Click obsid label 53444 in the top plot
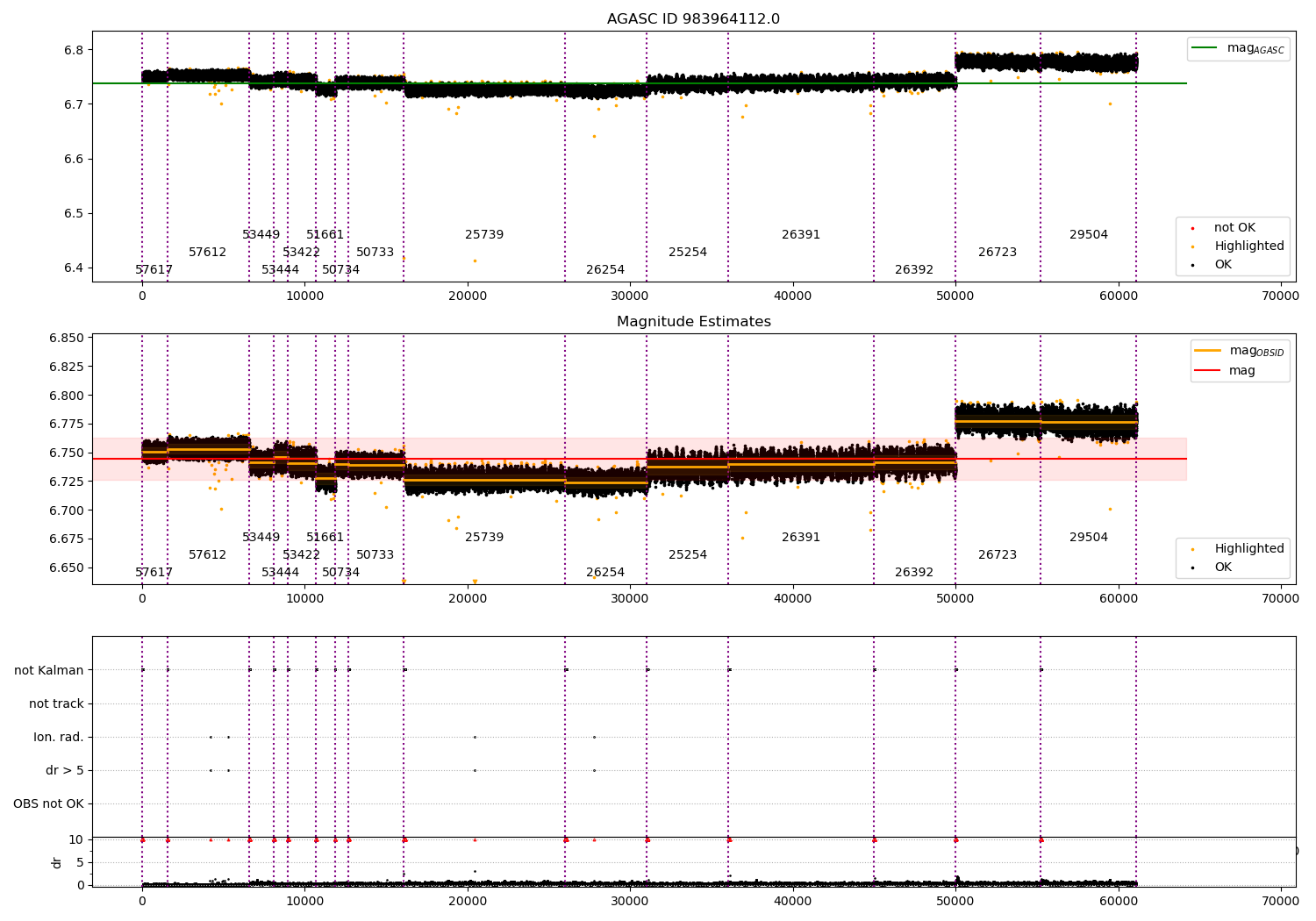This screenshot has height=921, width=1316. pos(281,270)
